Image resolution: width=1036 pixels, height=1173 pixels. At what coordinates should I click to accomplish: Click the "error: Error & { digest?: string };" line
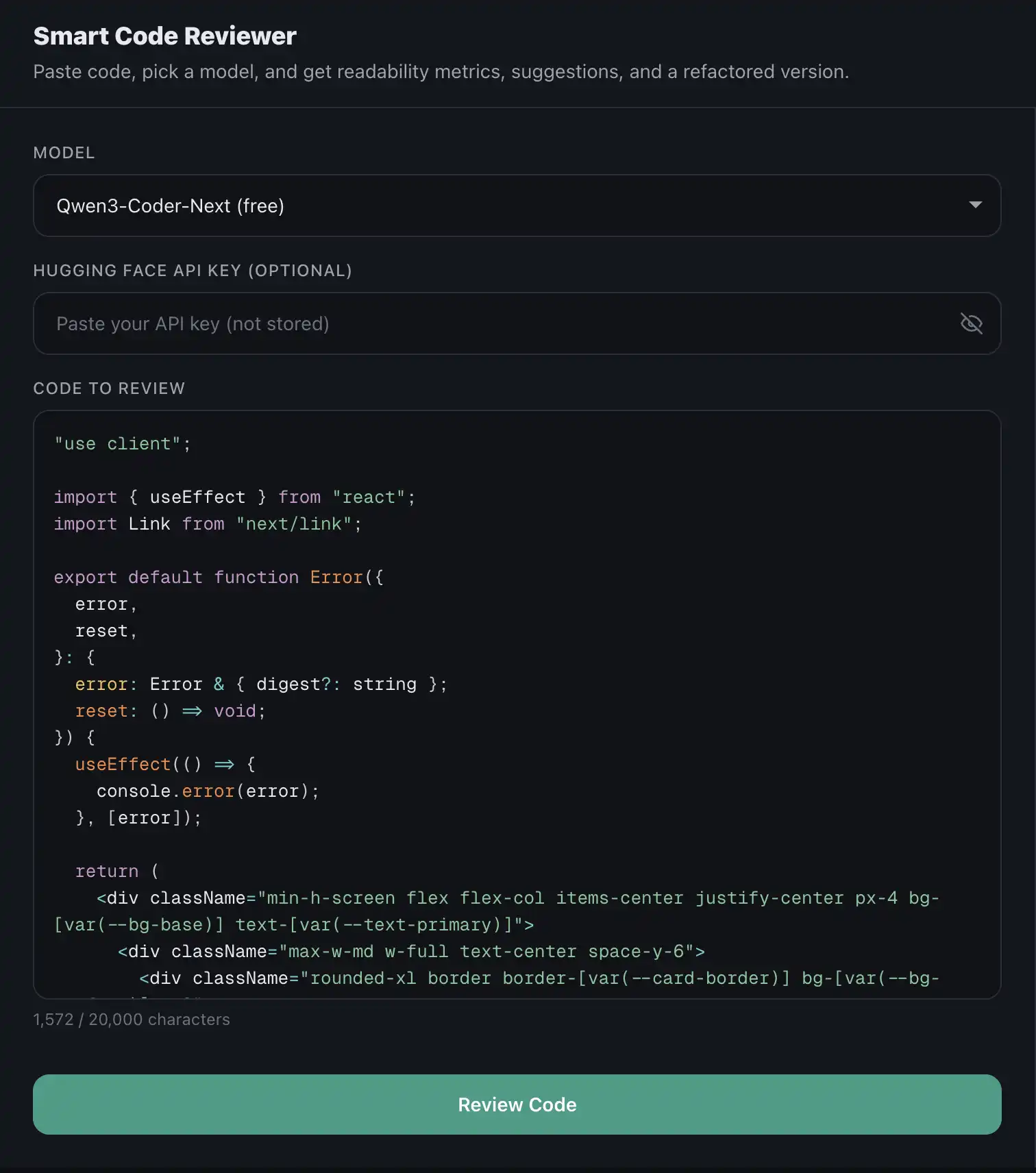tap(261, 684)
